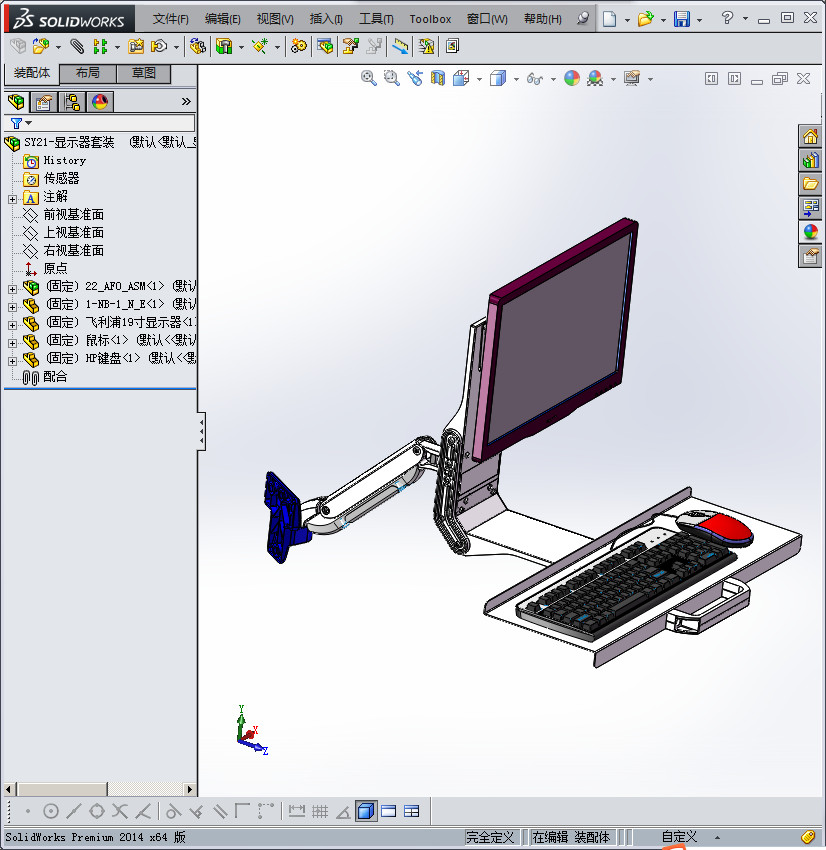Expand the HP键盘<1> component node
The height and width of the screenshot is (850, 826).
(12, 361)
